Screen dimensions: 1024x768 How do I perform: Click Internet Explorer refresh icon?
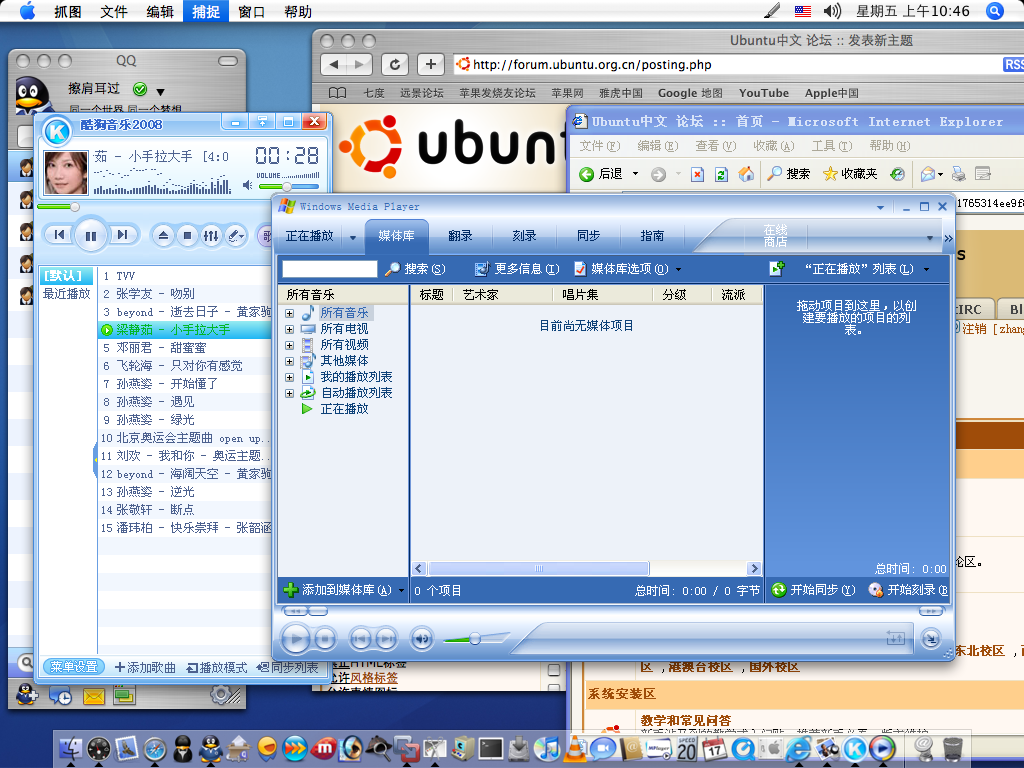pos(722,174)
